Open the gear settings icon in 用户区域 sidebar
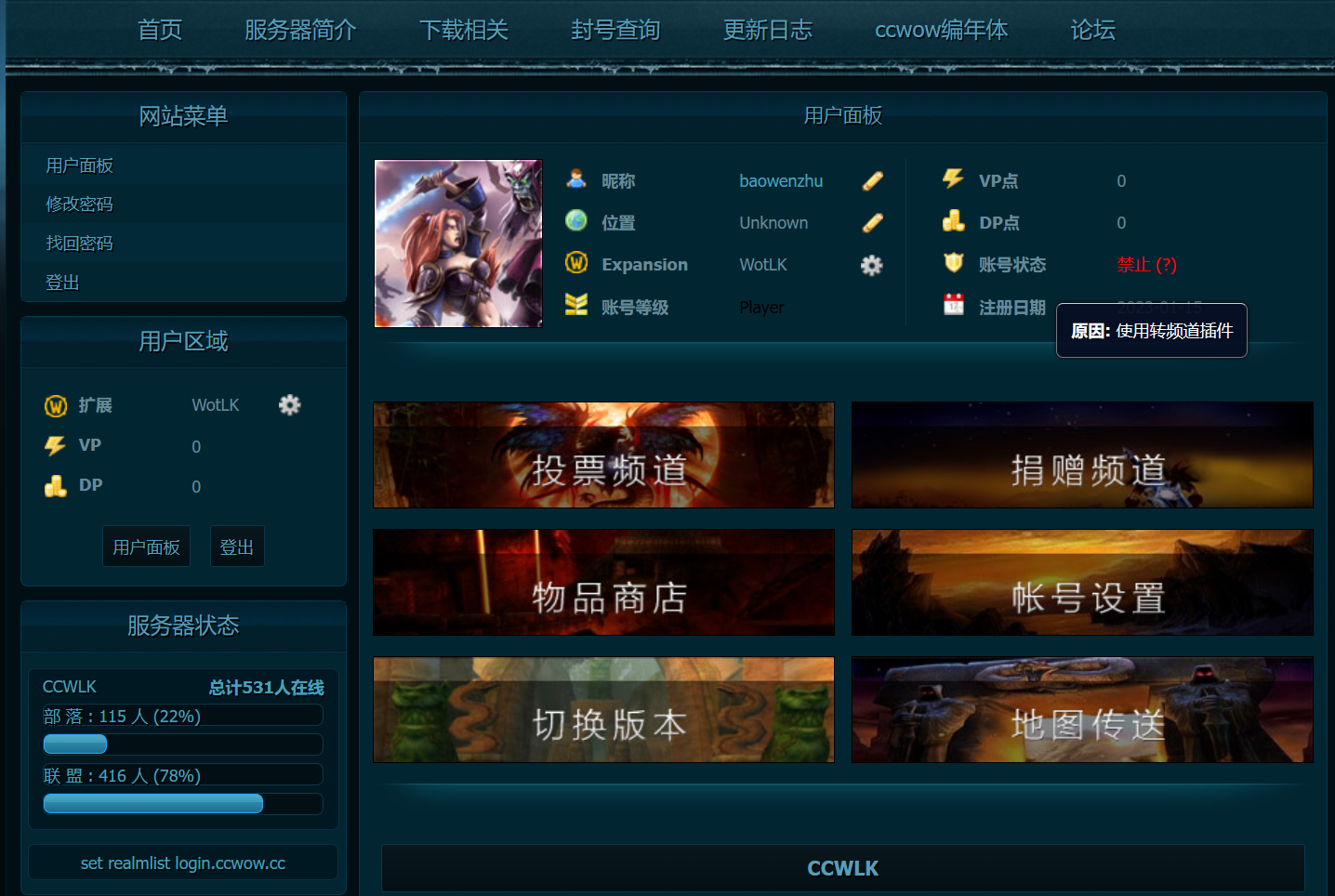 [289, 404]
